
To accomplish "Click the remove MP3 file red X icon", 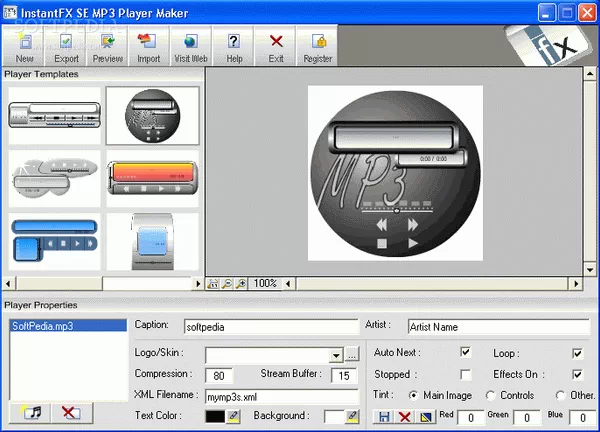I will 69,412.
